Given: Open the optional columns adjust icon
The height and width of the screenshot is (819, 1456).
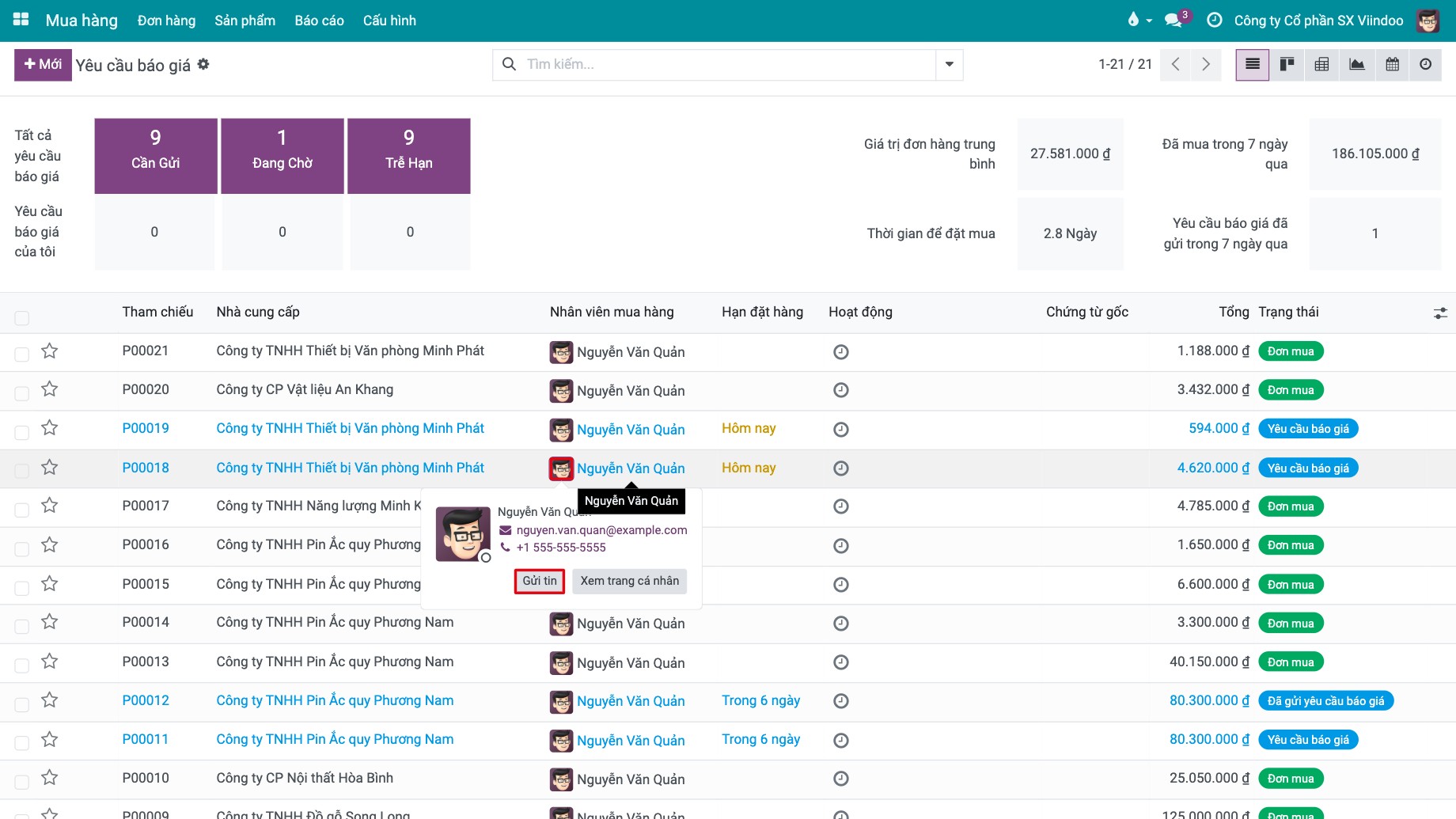Looking at the screenshot, I should [x=1440, y=313].
